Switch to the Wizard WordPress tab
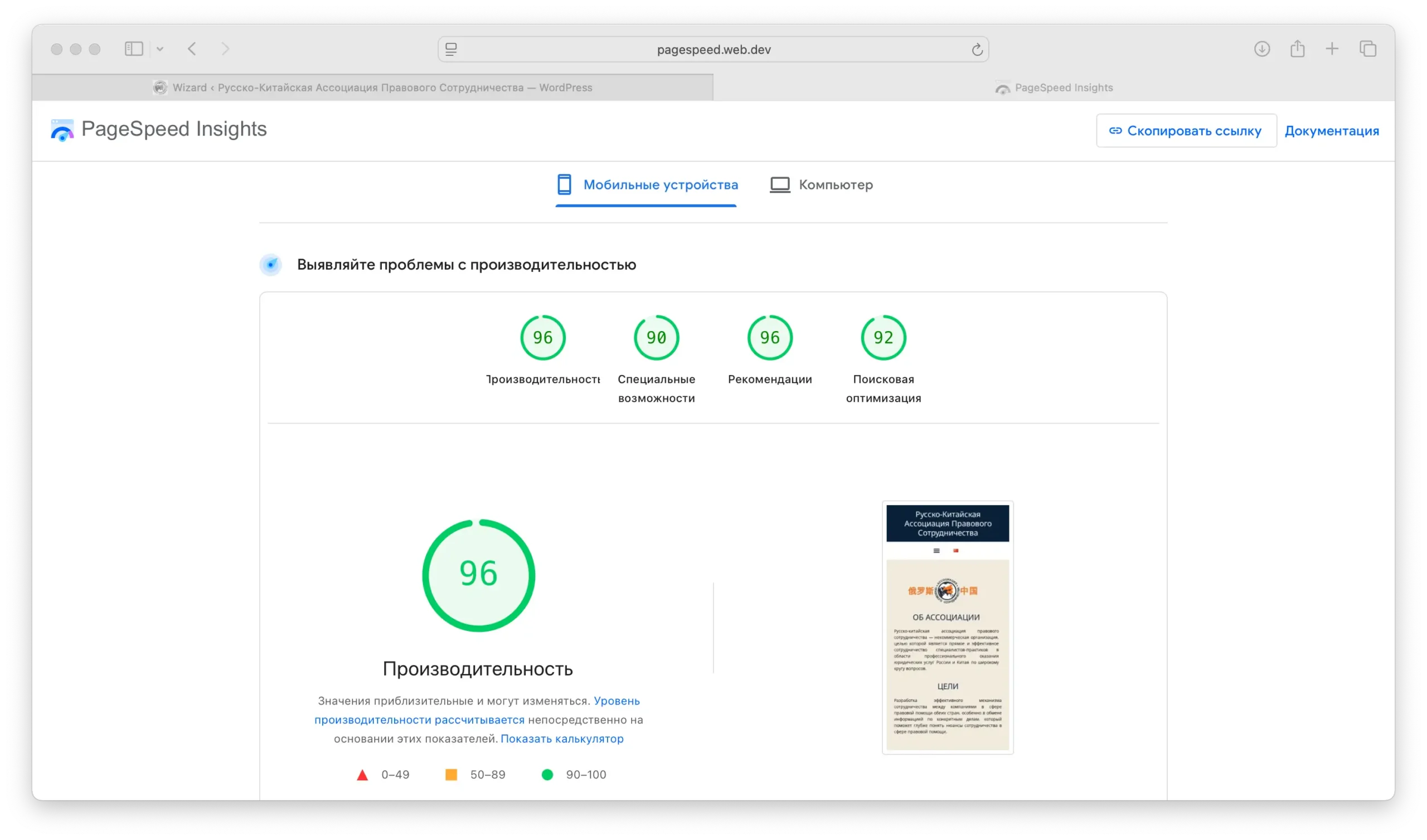The image size is (1427, 840). (x=372, y=88)
